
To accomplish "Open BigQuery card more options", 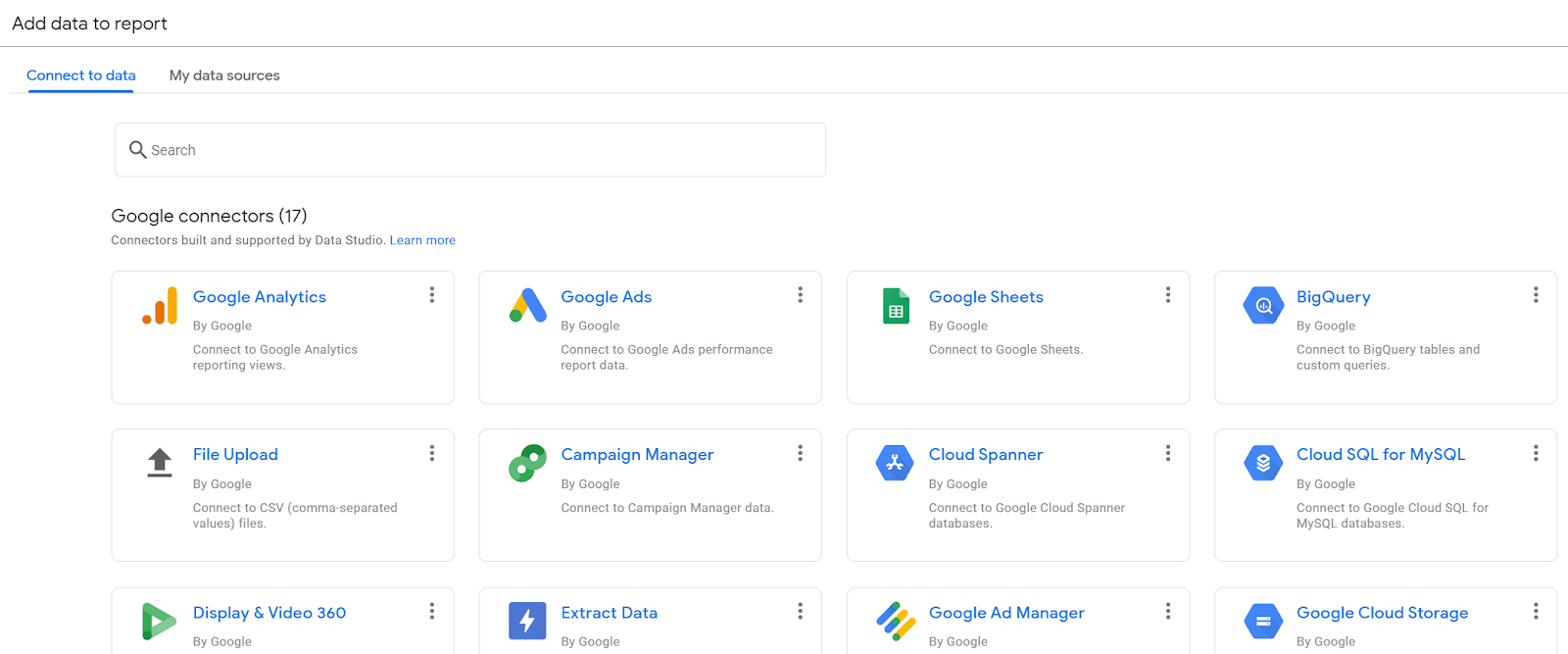I will pos(1536,295).
